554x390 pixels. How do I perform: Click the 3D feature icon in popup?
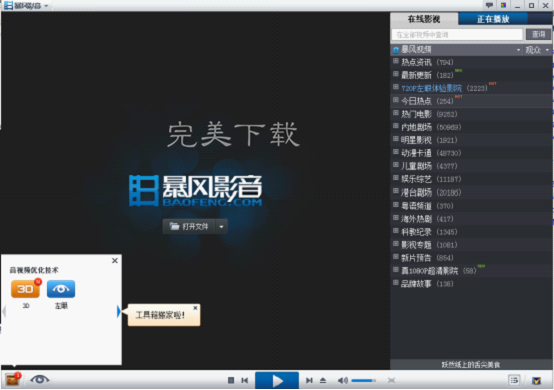(x=25, y=289)
